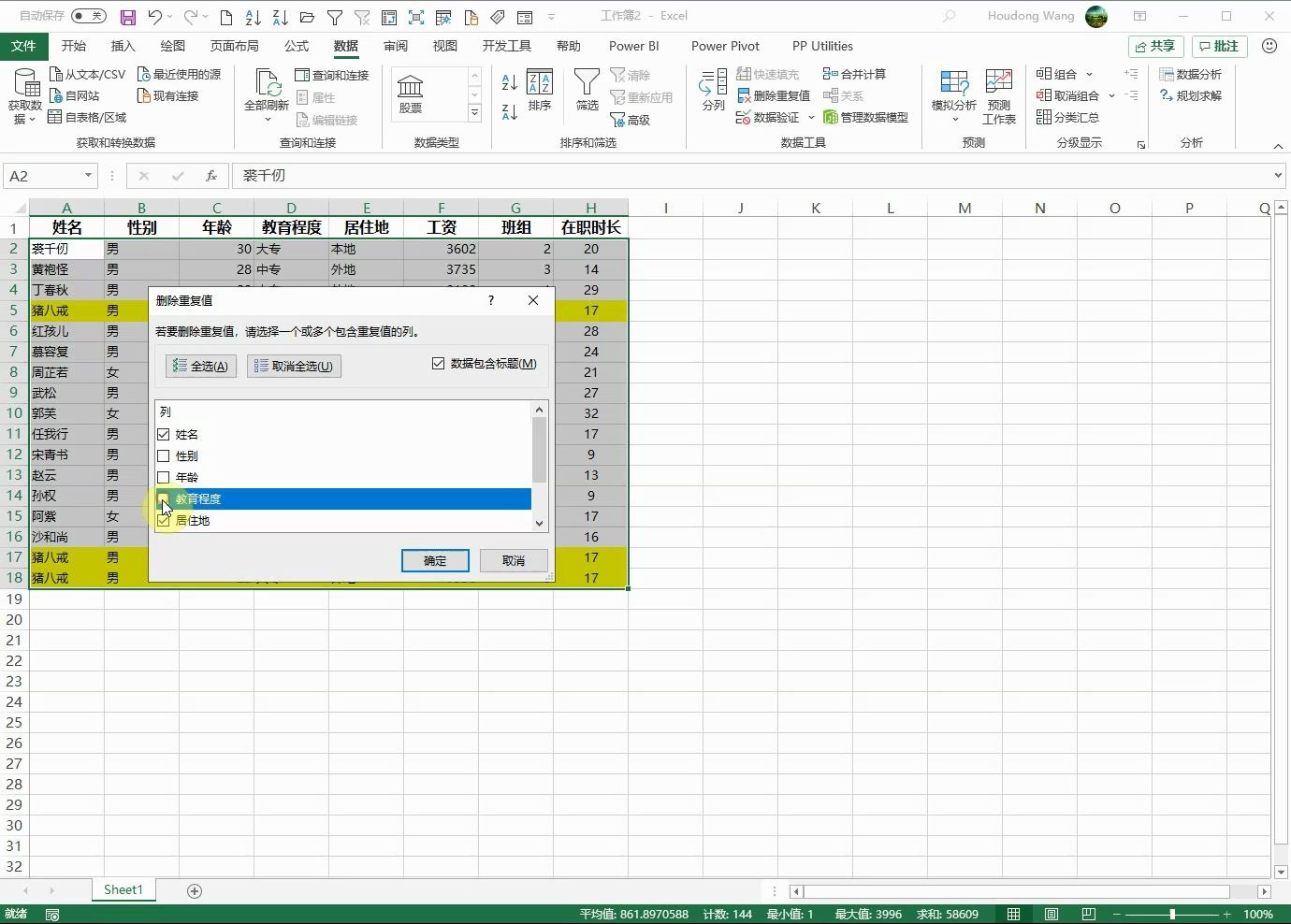Select the 股票 data type
This screenshot has height=924, width=1291.
click(x=411, y=94)
